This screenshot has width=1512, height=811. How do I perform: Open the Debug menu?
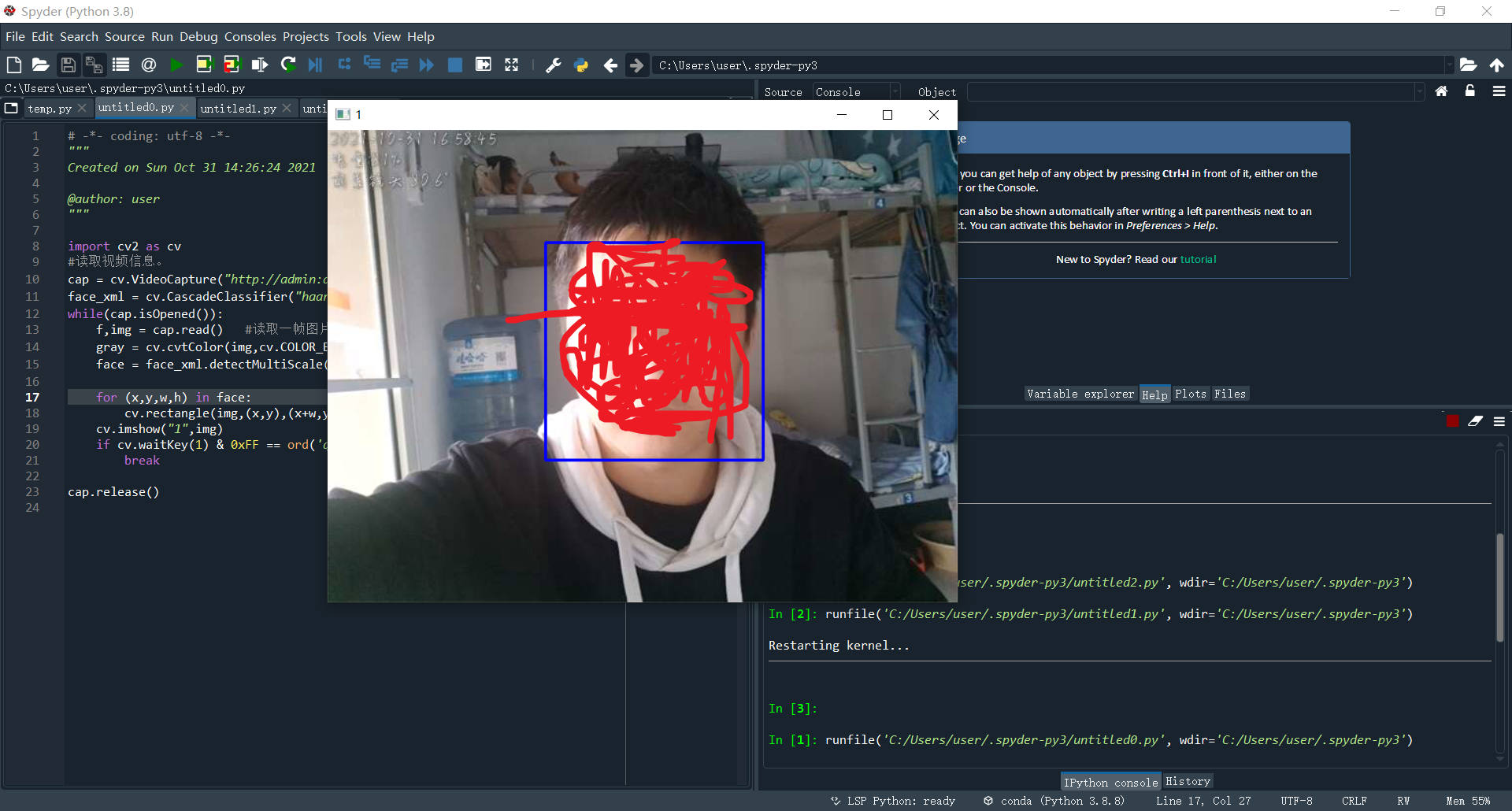tap(198, 36)
